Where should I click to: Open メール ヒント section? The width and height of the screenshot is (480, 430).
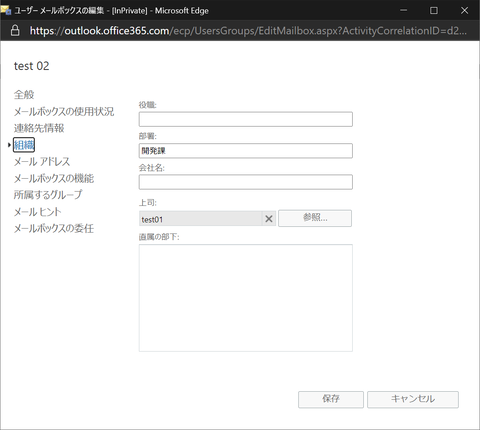[x=38, y=212]
